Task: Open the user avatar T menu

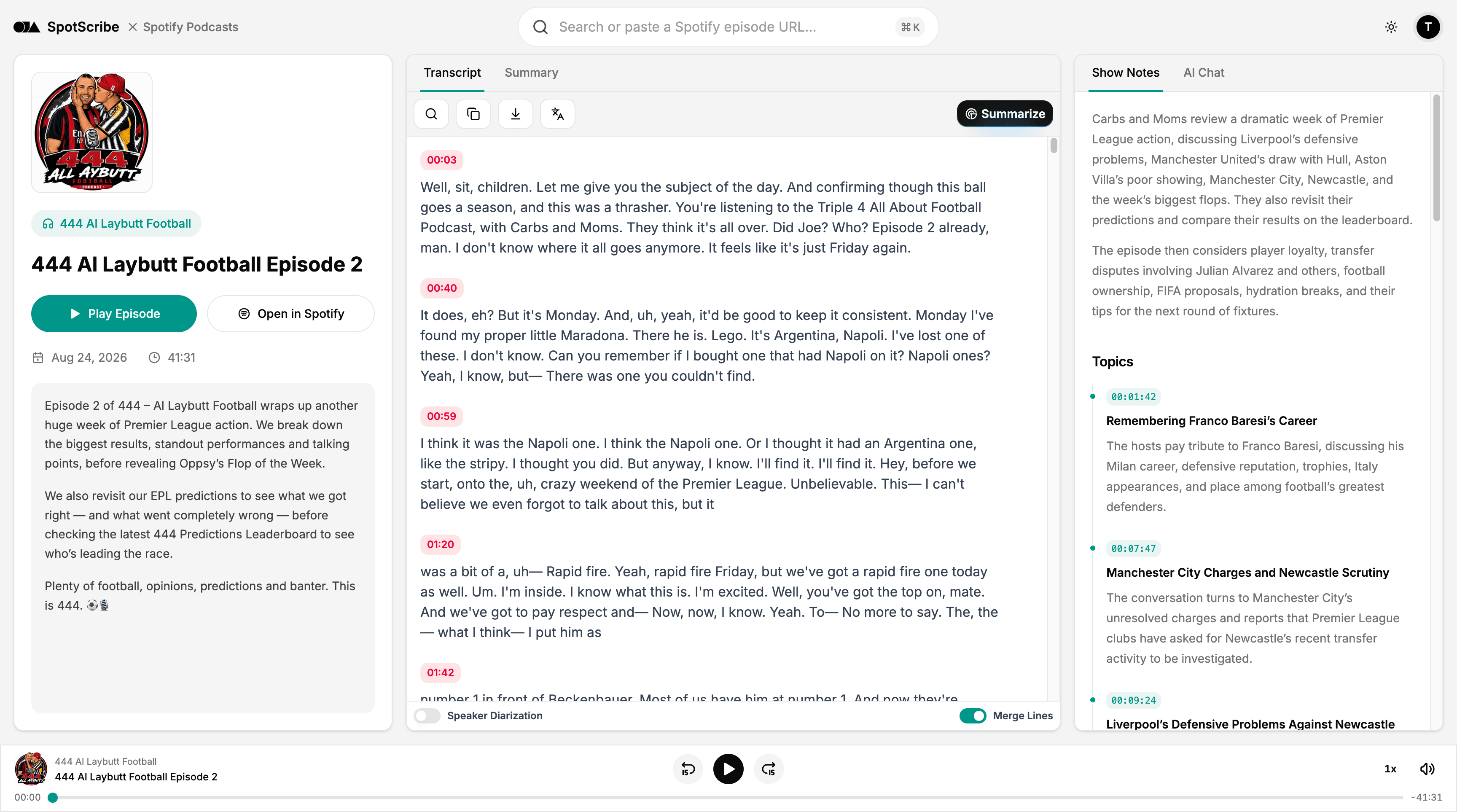Action: [1427, 27]
